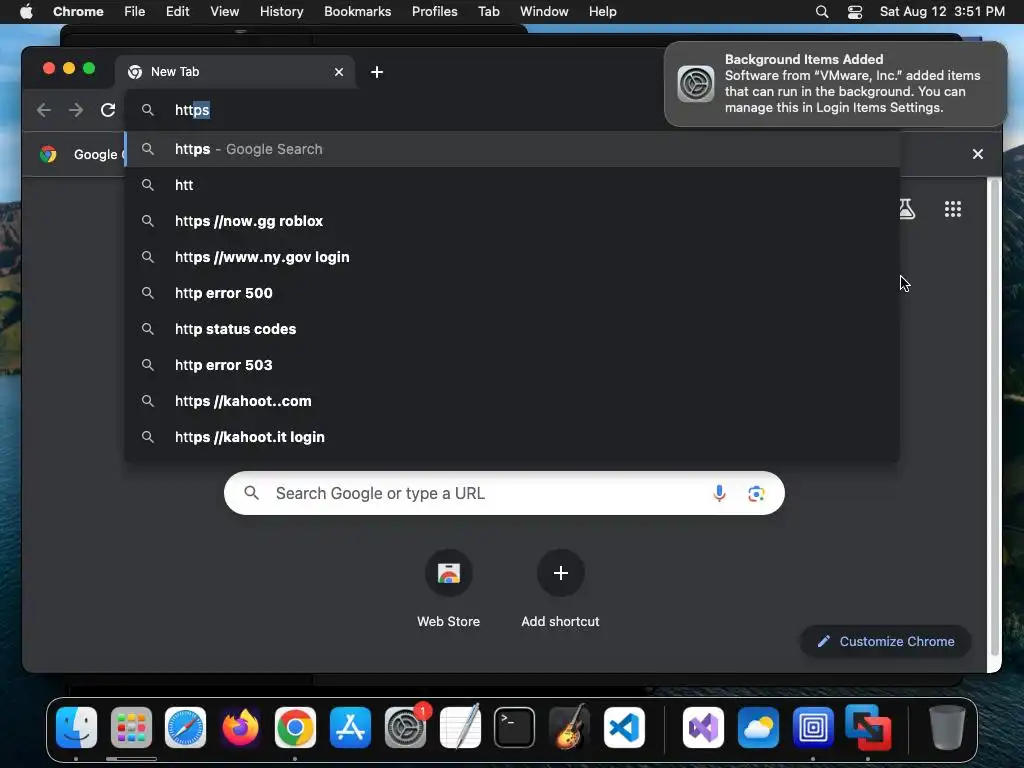Click the Chrome forward arrow button

76,110
